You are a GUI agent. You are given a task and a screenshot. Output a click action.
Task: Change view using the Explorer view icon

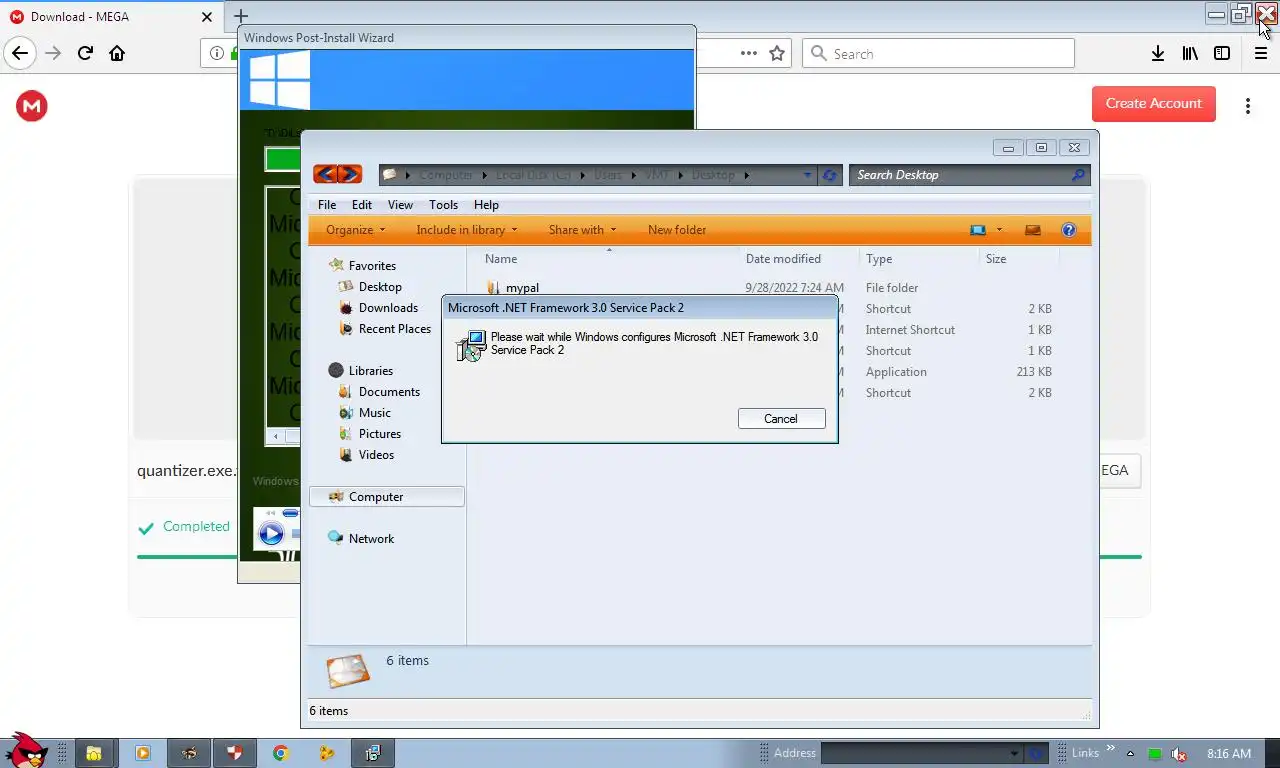[978, 230]
